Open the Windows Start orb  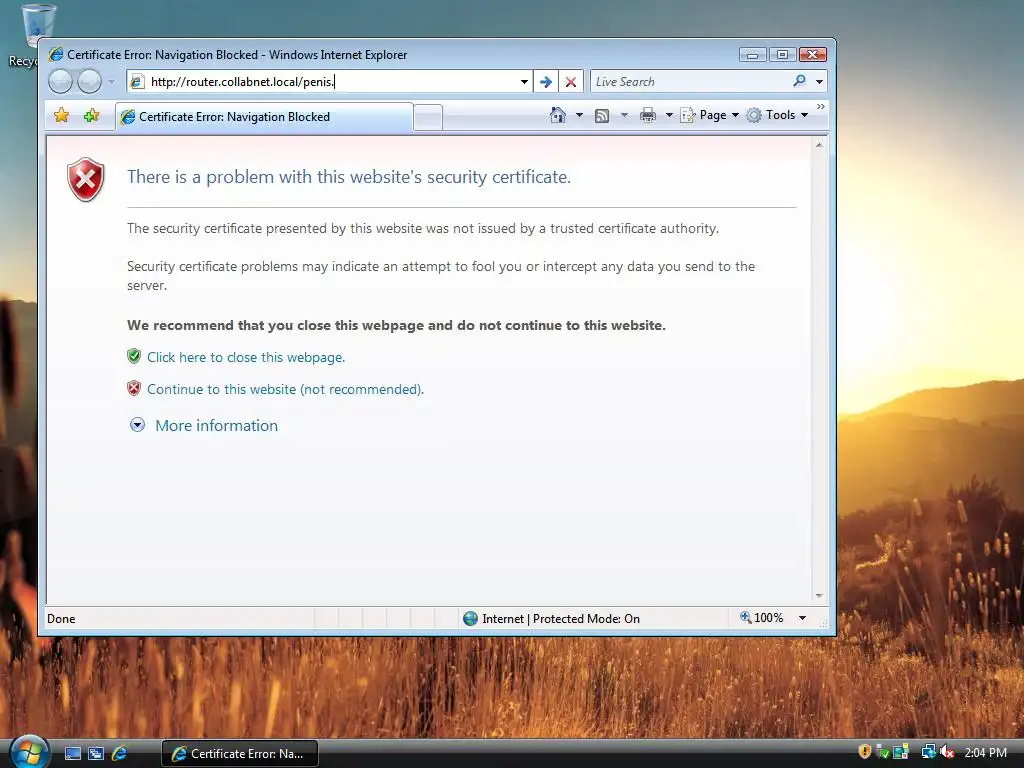29,752
